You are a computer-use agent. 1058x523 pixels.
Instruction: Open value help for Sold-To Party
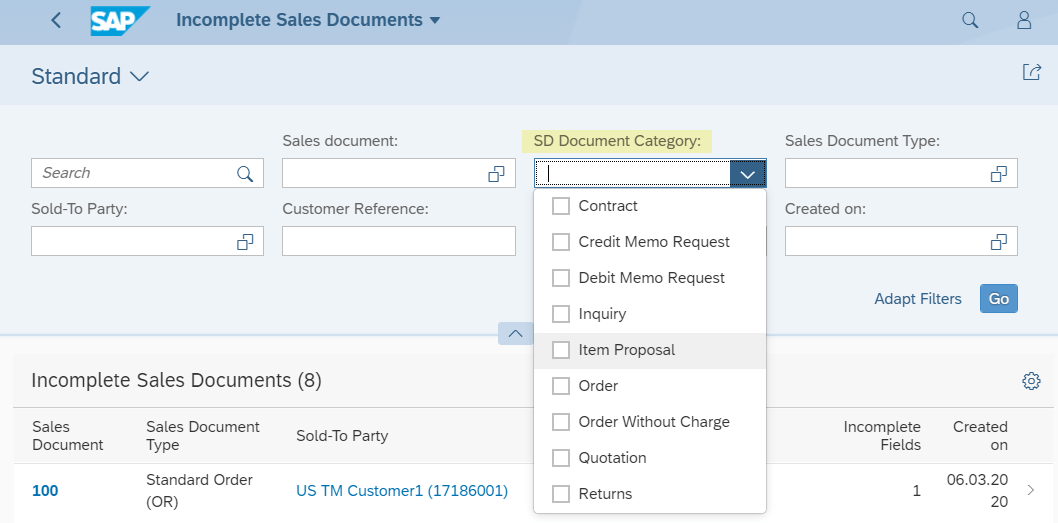(x=245, y=242)
